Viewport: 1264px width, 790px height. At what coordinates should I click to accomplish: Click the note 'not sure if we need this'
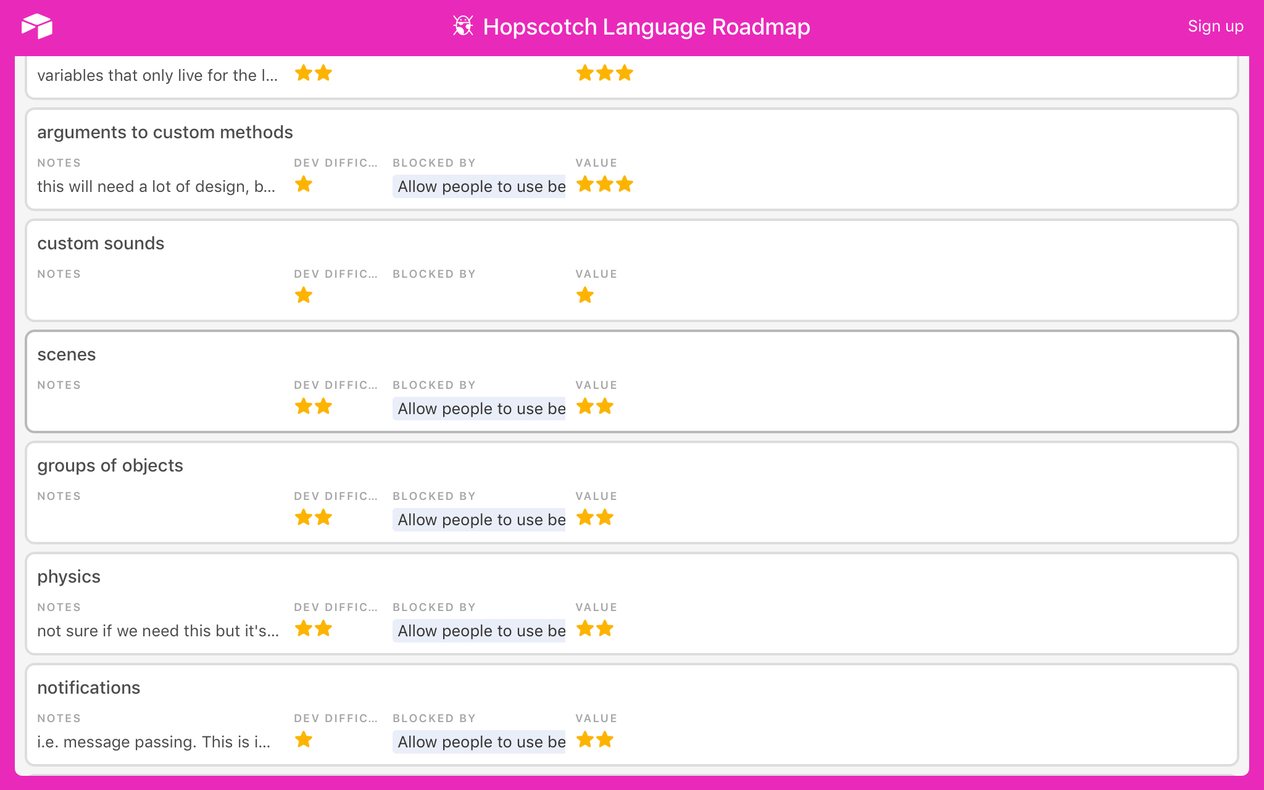(158, 631)
